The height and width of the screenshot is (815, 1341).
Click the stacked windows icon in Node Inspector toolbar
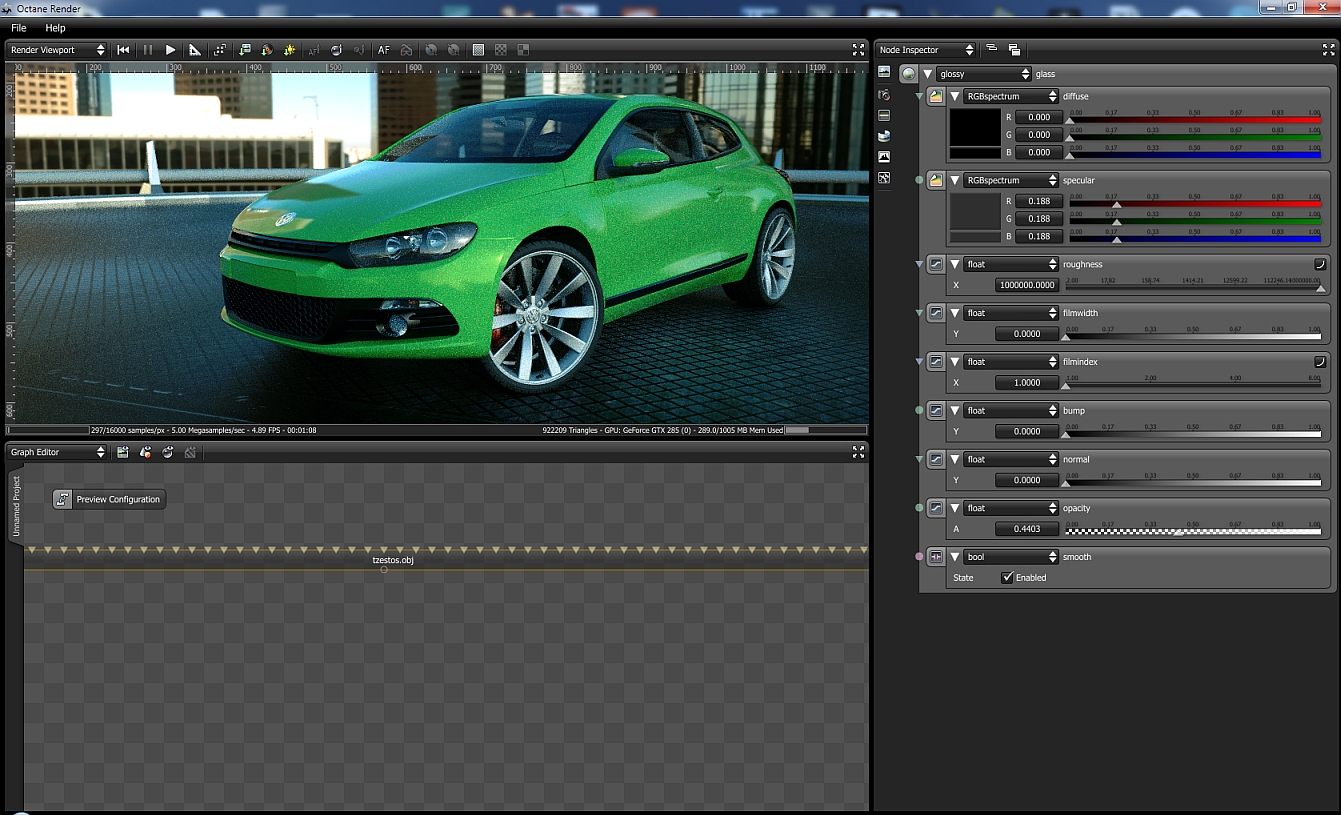coord(1014,50)
